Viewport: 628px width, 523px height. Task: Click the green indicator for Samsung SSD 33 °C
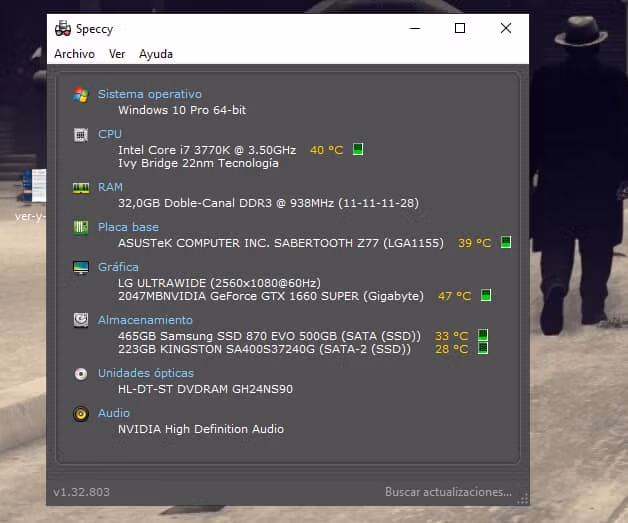point(483,335)
